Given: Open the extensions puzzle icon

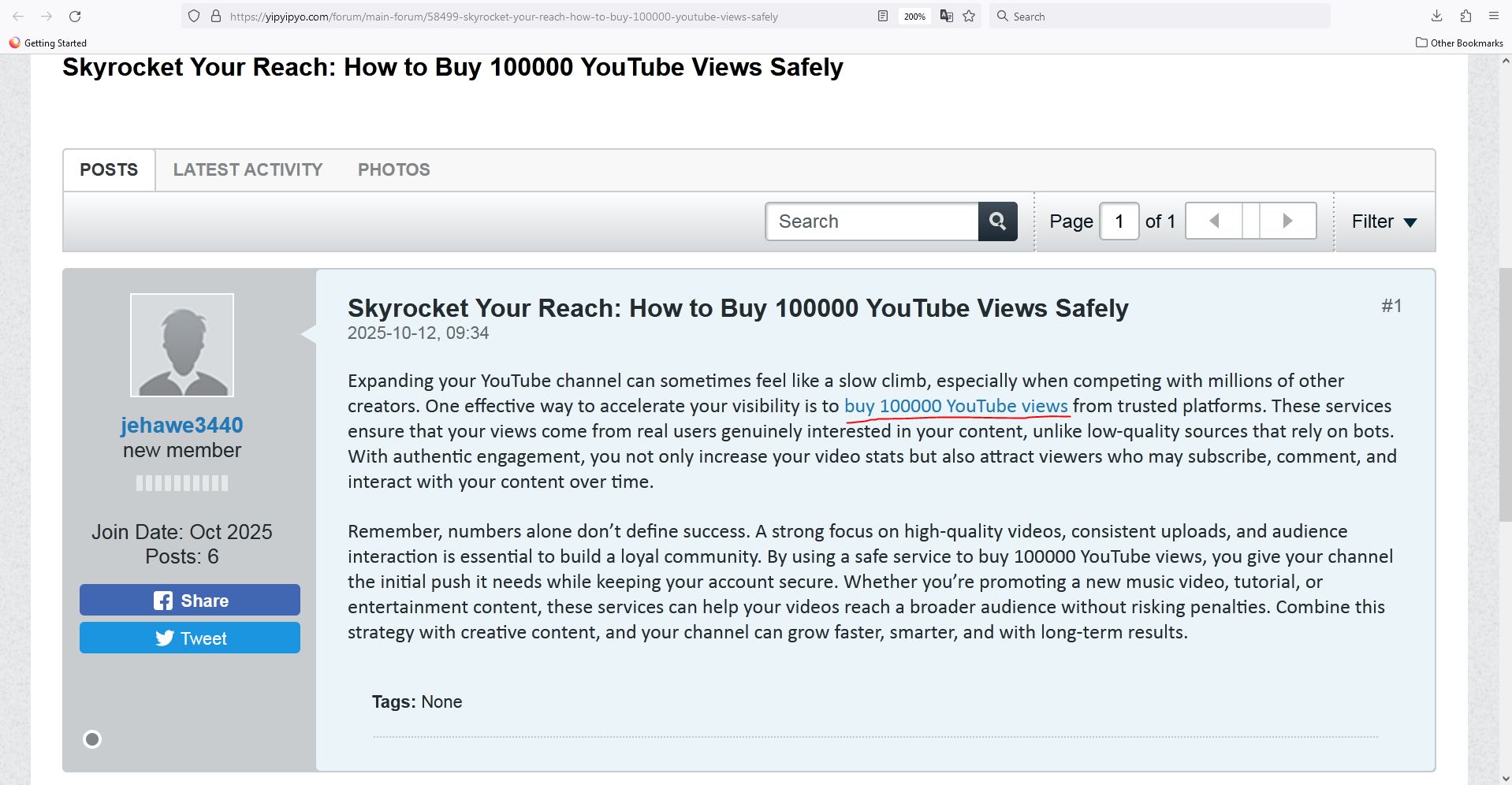Looking at the screenshot, I should [1465, 17].
